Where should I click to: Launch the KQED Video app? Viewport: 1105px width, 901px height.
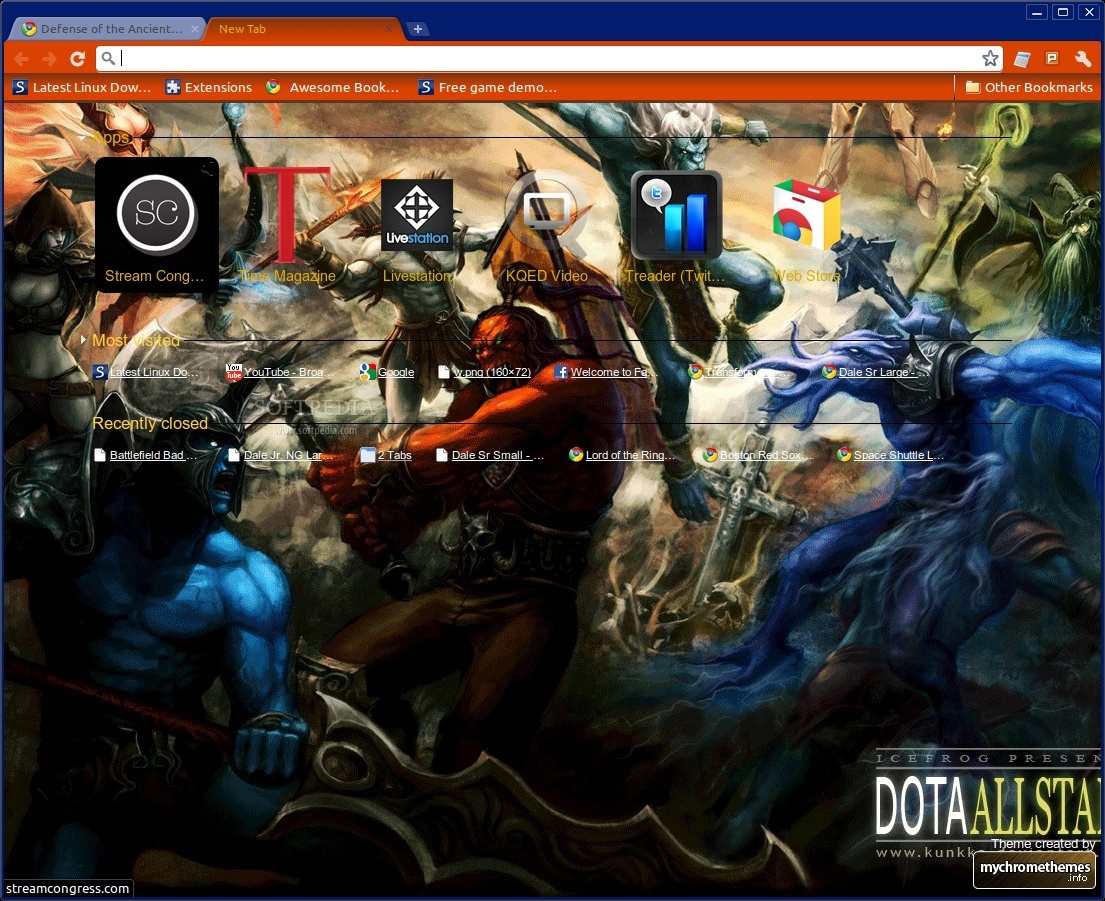[x=547, y=225]
